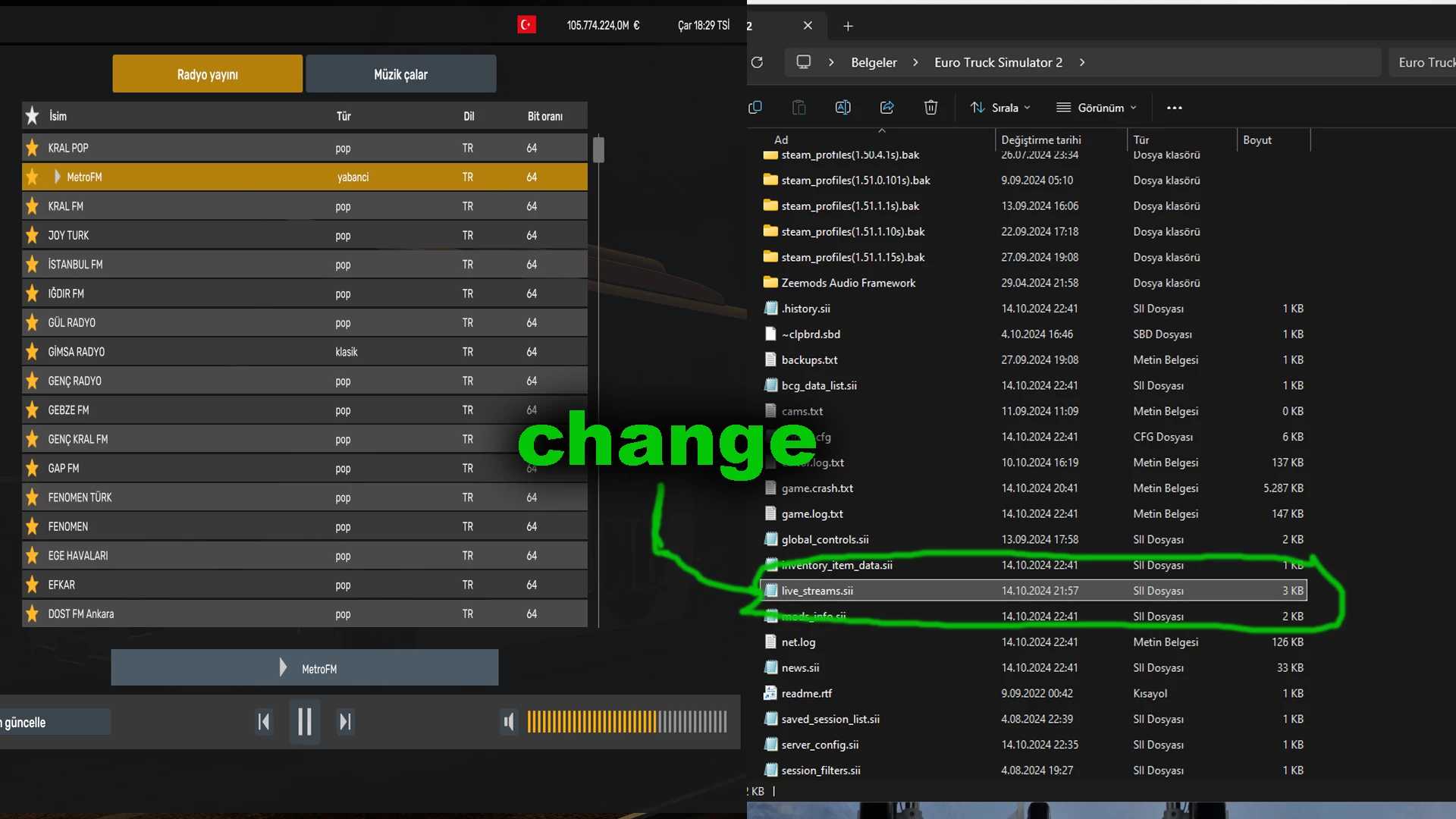
Task: Sort stations by Bit oranı column
Action: [x=545, y=116]
